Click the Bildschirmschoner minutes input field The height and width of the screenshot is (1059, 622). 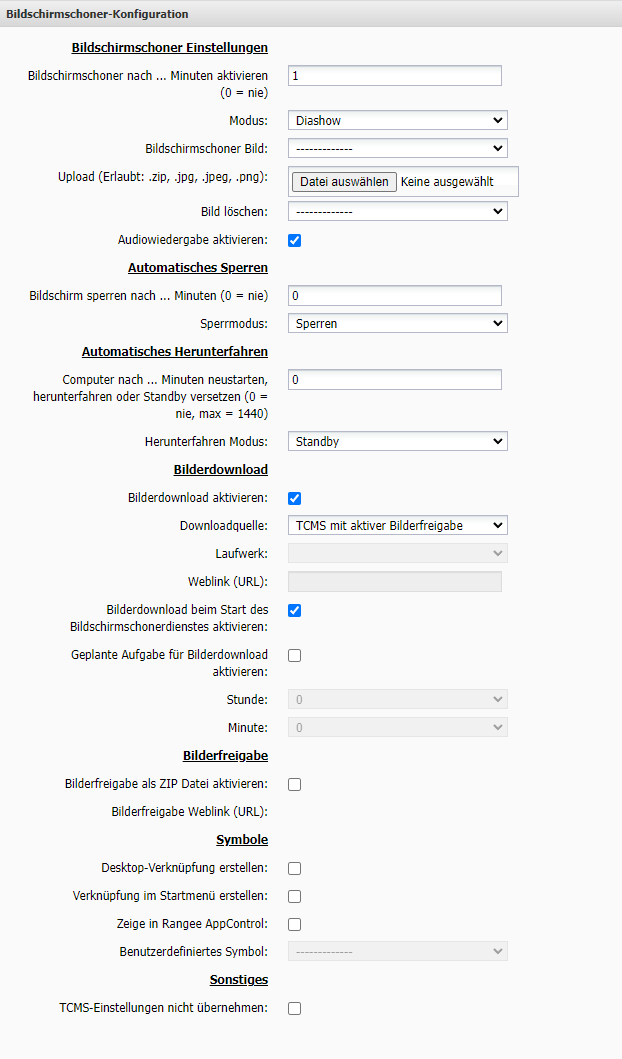394,76
